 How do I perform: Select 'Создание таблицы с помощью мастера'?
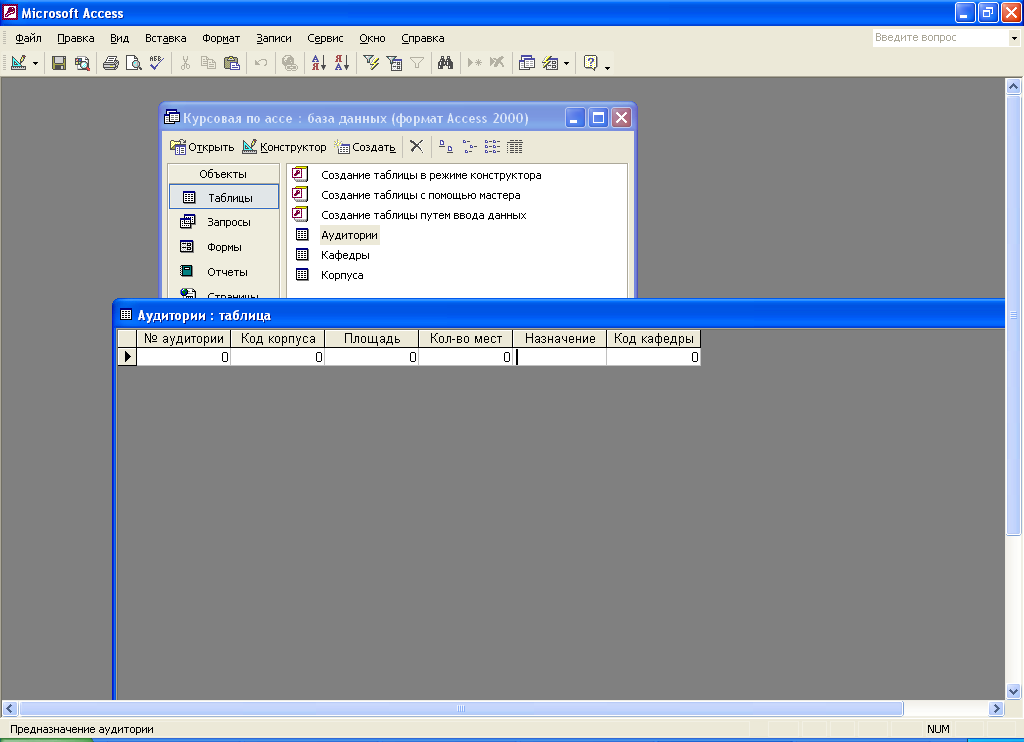pos(421,195)
